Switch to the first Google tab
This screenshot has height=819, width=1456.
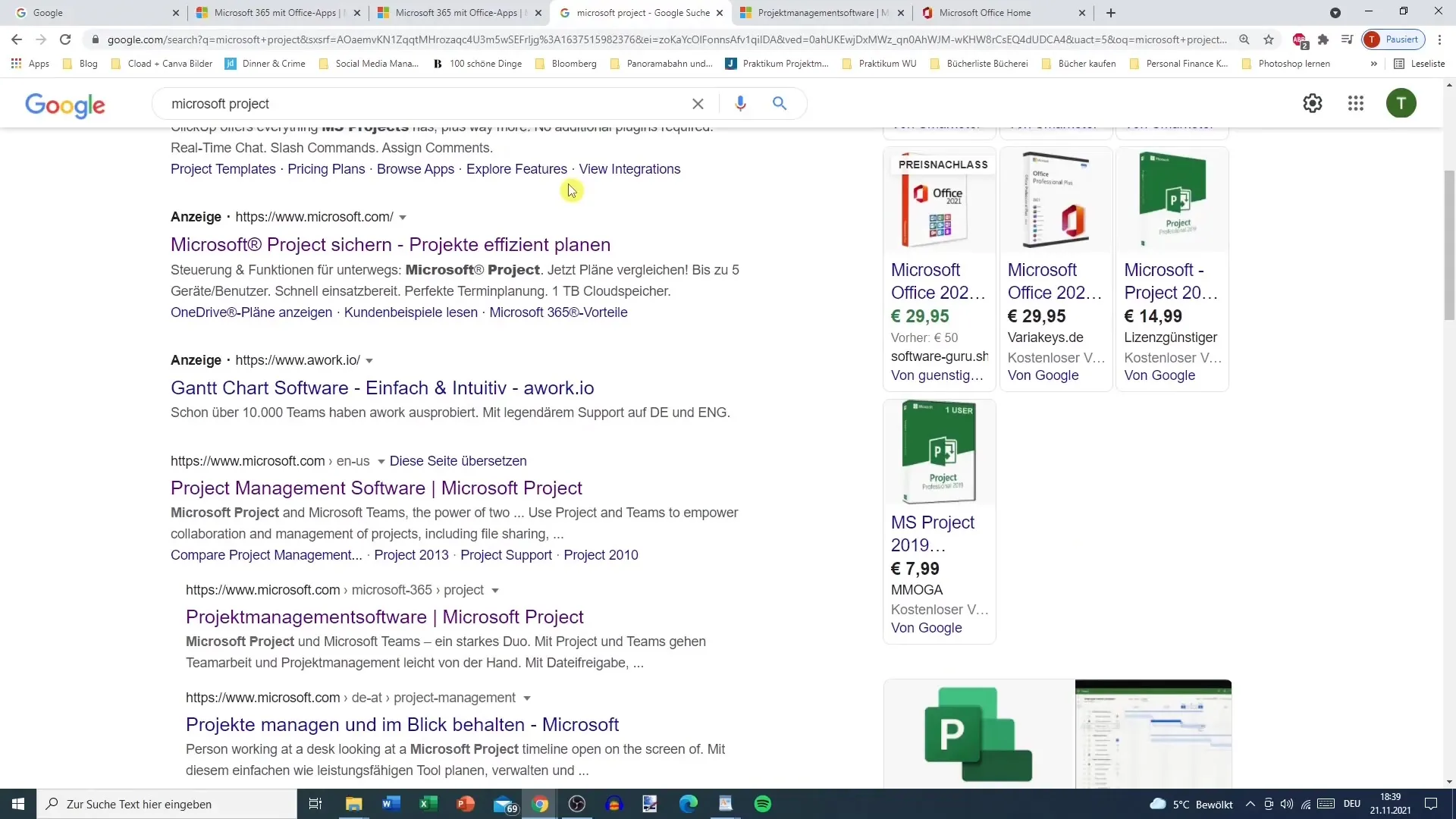pyautogui.click(x=96, y=13)
